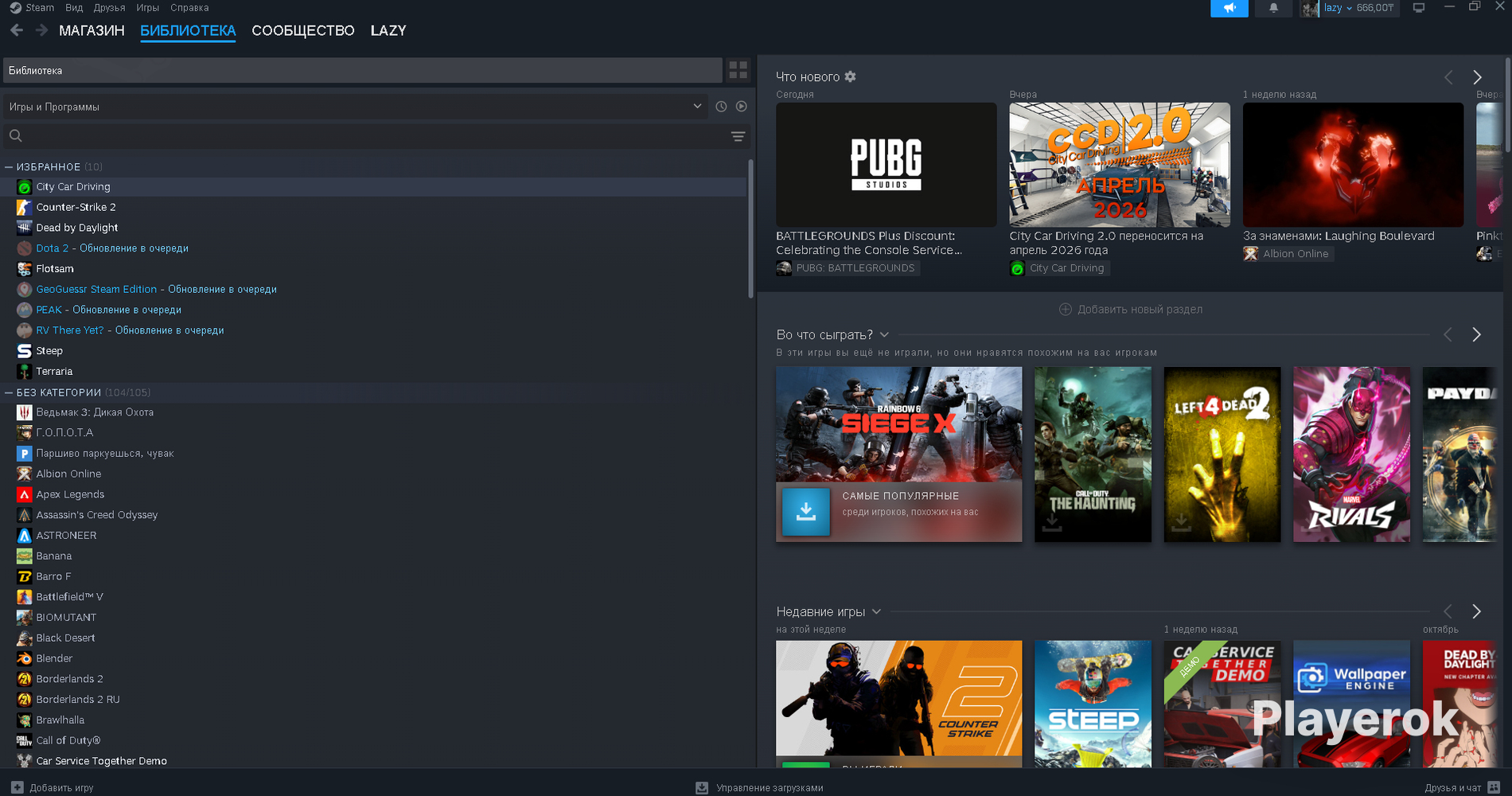
Task: Open What's New settings gear
Action: pyautogui.click(x=851, y=76)
